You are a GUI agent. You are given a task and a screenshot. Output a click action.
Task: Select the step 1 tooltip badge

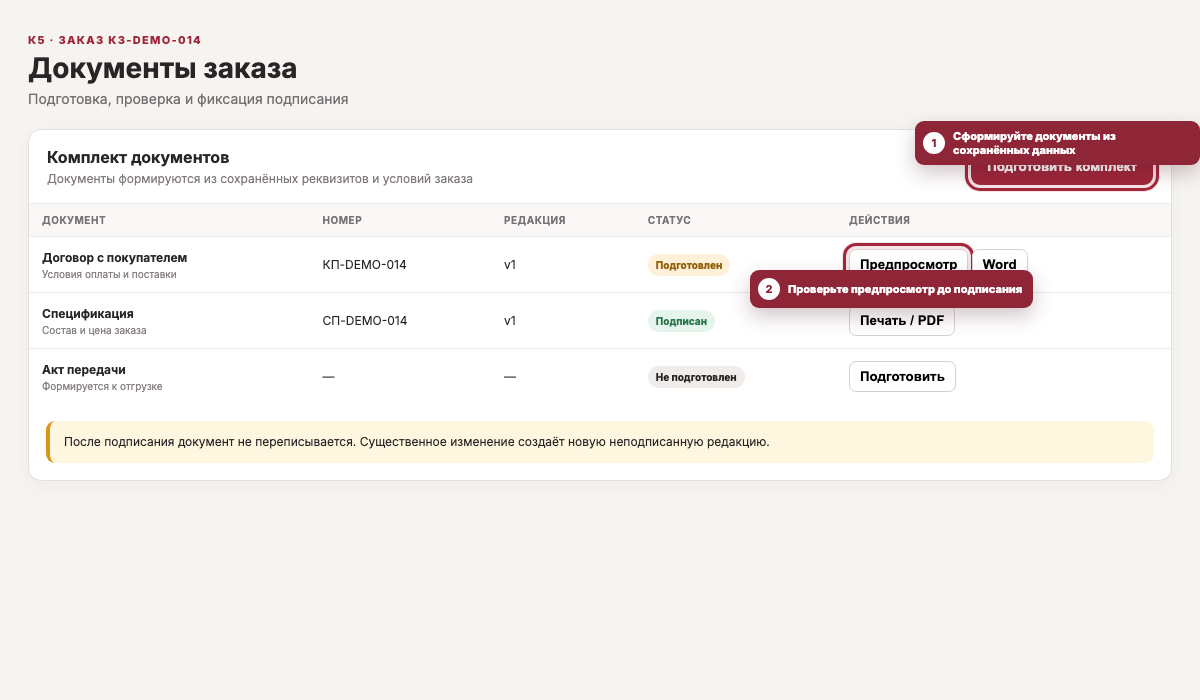point(934,143)
